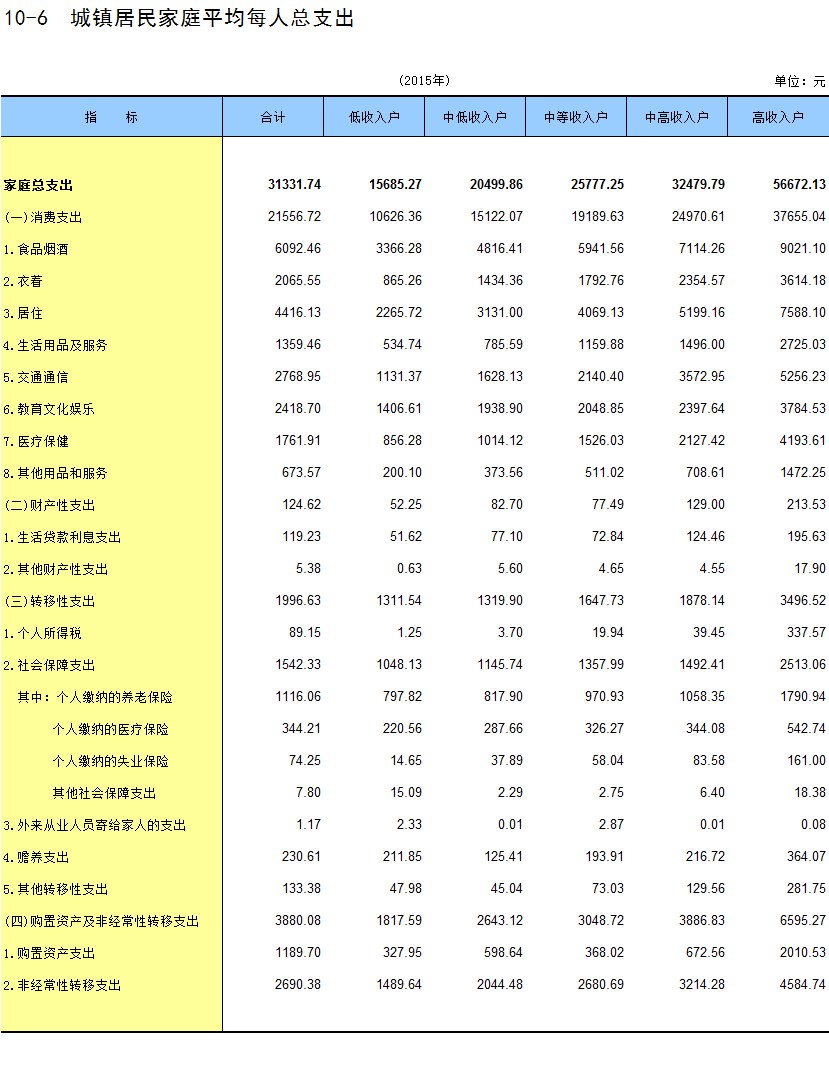Select the 合计 column header
This screenshot has width=829, height=1065.
[273, 117]
